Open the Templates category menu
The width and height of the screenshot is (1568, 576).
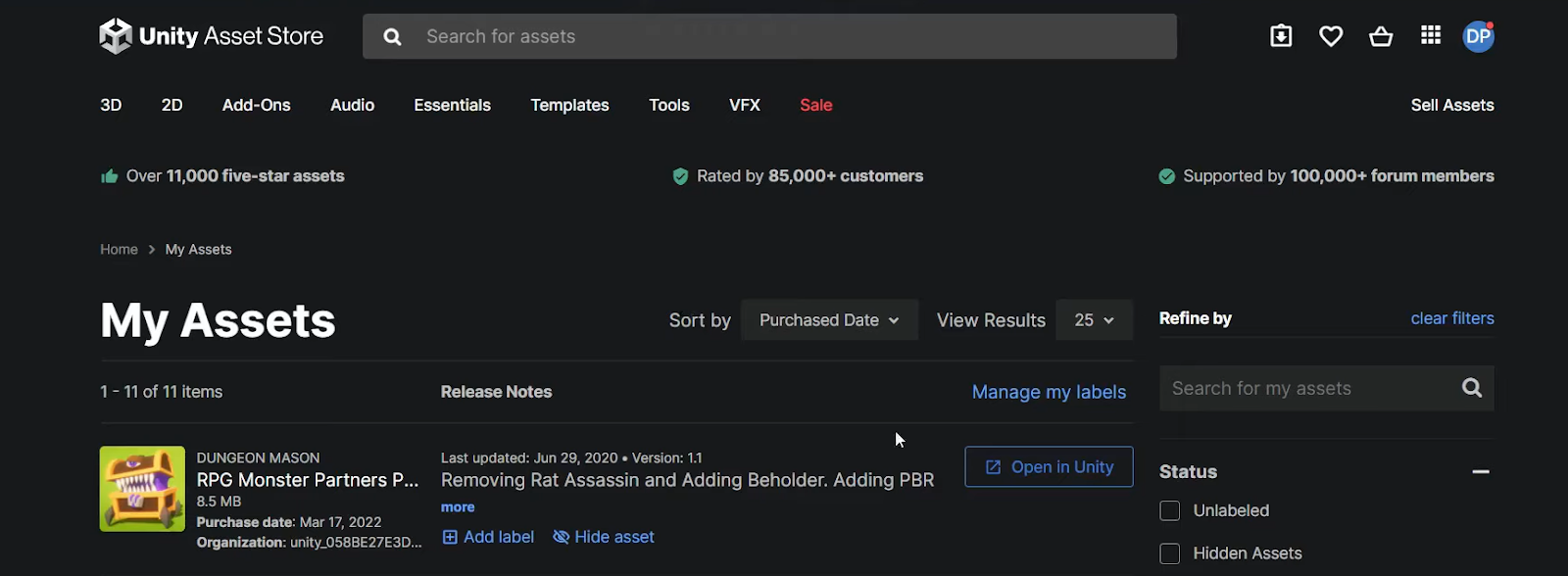tap(569, 105)
